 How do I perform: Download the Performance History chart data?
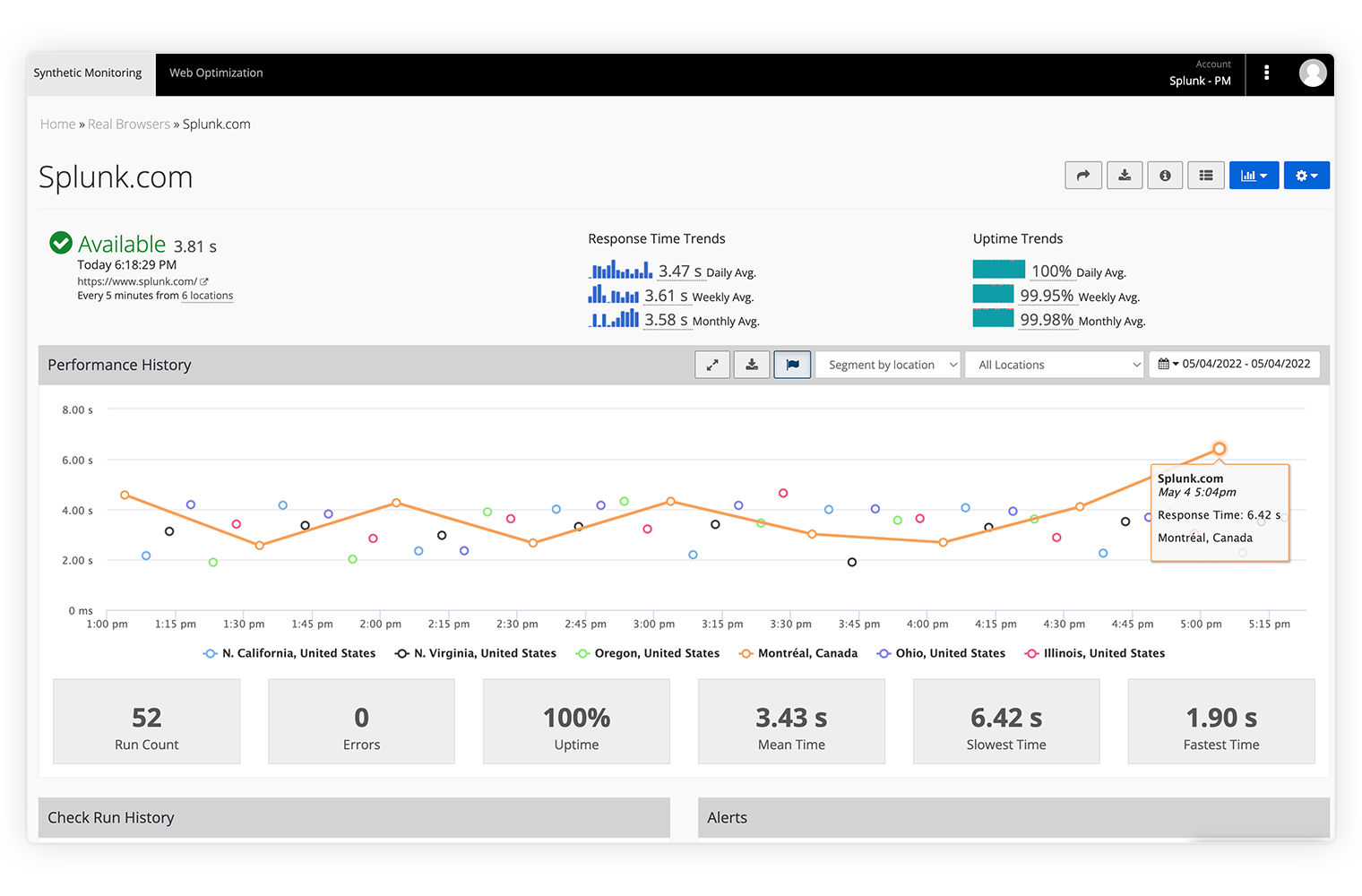pyautogui.click(x=752, y=365)
